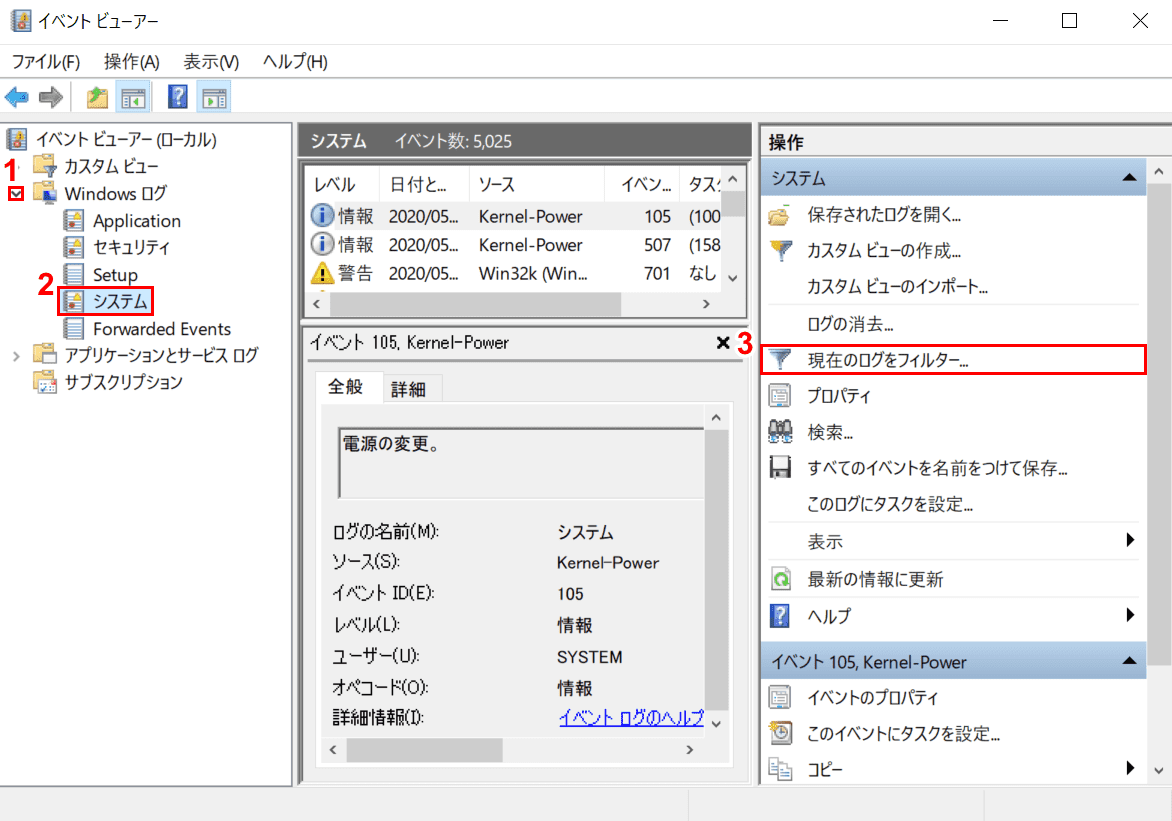
Task: Click the blue Help toolbar icon
Action: tap(178, 97)
